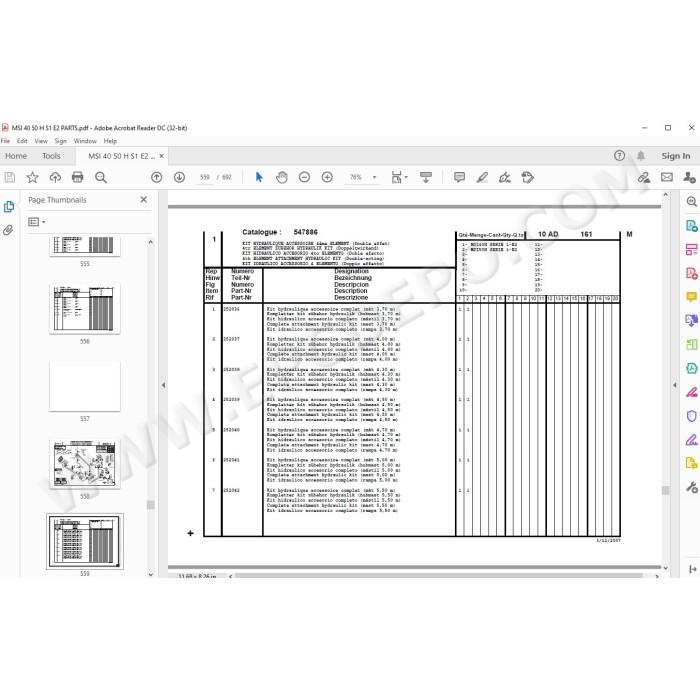Upload file to cloud icon
This screenshot has width=700, height=700.
(x=55, y=177)
